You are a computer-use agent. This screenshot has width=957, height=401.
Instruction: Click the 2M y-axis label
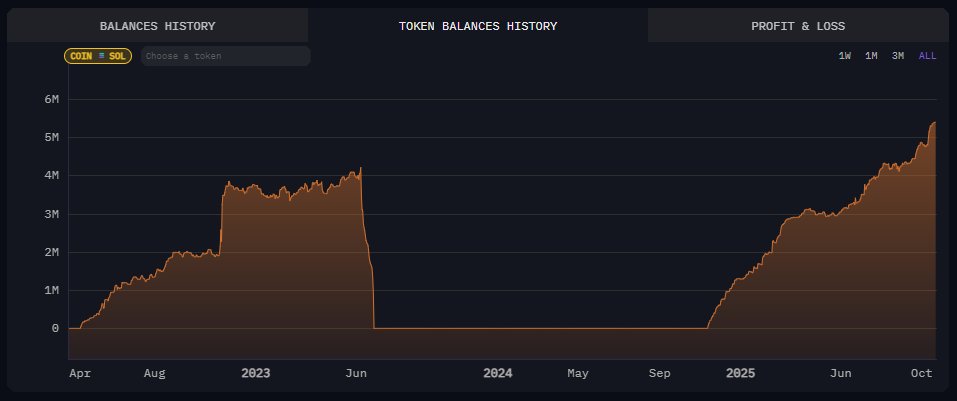tap(52, 252)
